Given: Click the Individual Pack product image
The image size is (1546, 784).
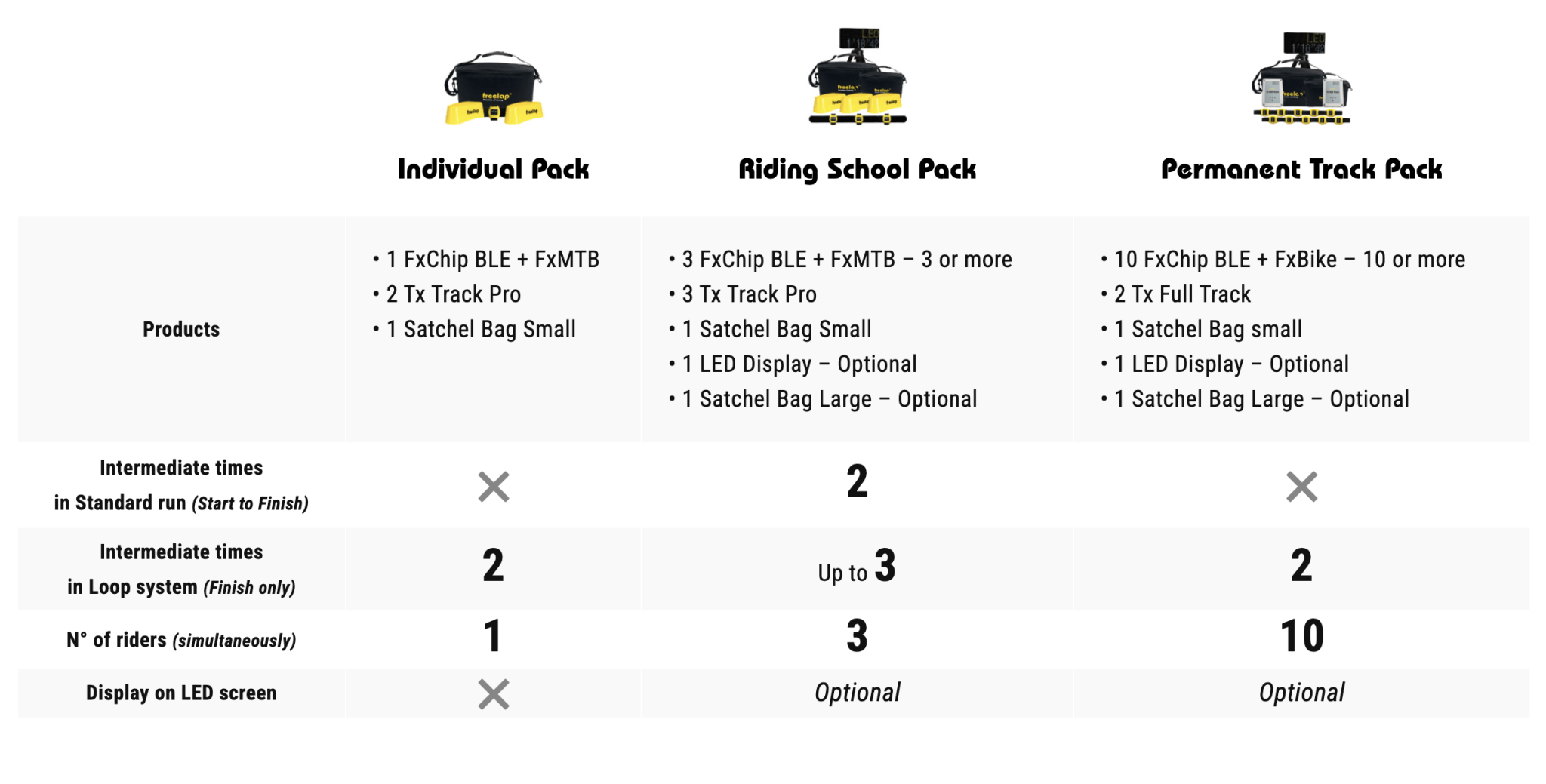Looking at the screenshot, I should tap(493, 89).
